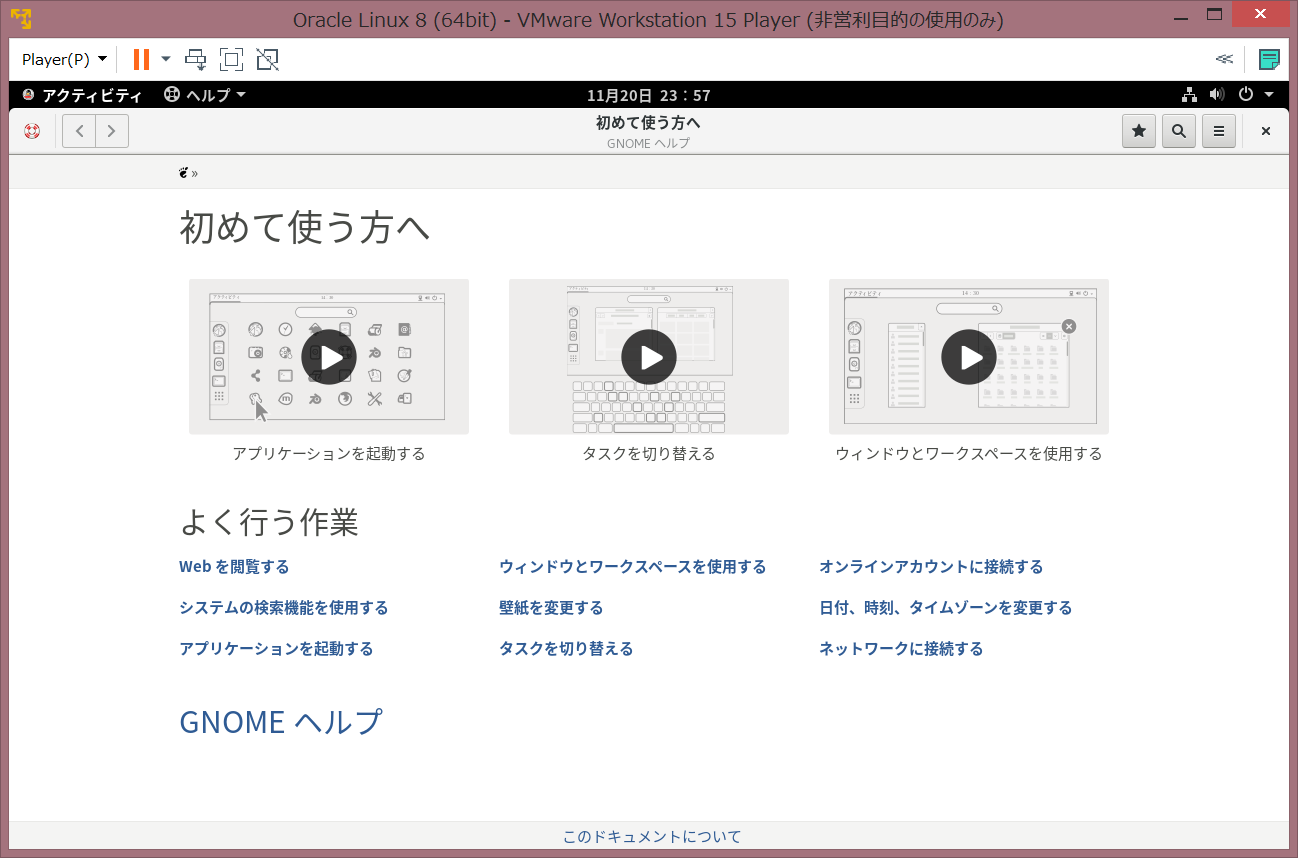Pause the virtual machine with orange pause icon
1298x858 pixels.
pos(141,59)
